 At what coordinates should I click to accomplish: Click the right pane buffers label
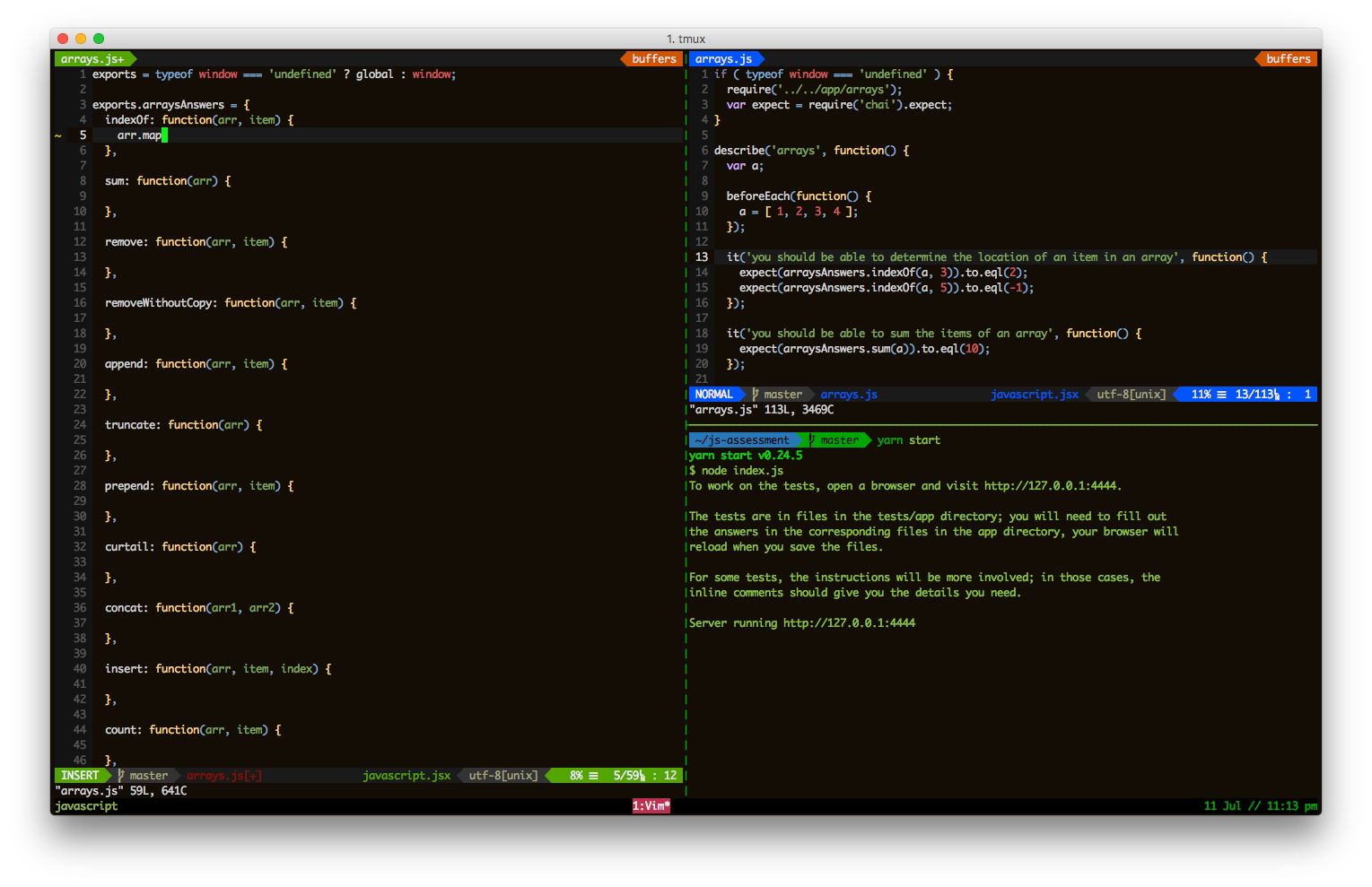point(1289,59)
